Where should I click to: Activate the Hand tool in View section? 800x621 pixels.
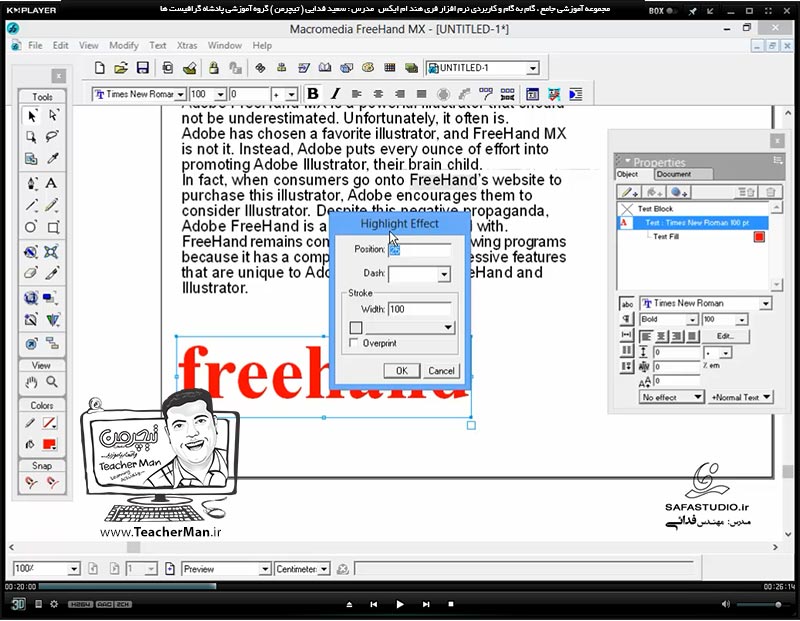click(32, 382)
